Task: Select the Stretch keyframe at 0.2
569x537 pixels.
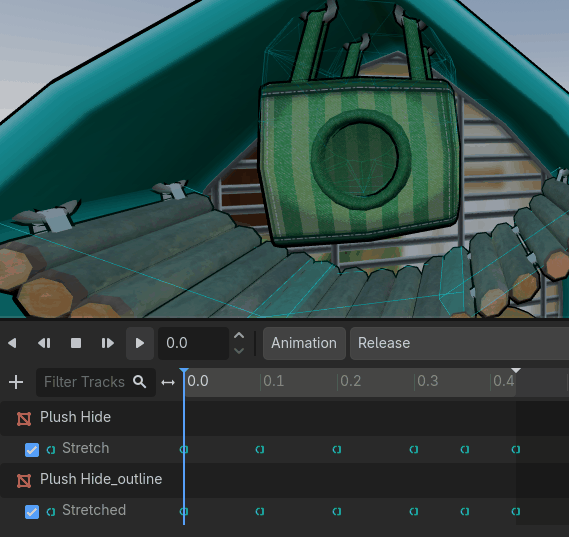Action: pos(337,450)
